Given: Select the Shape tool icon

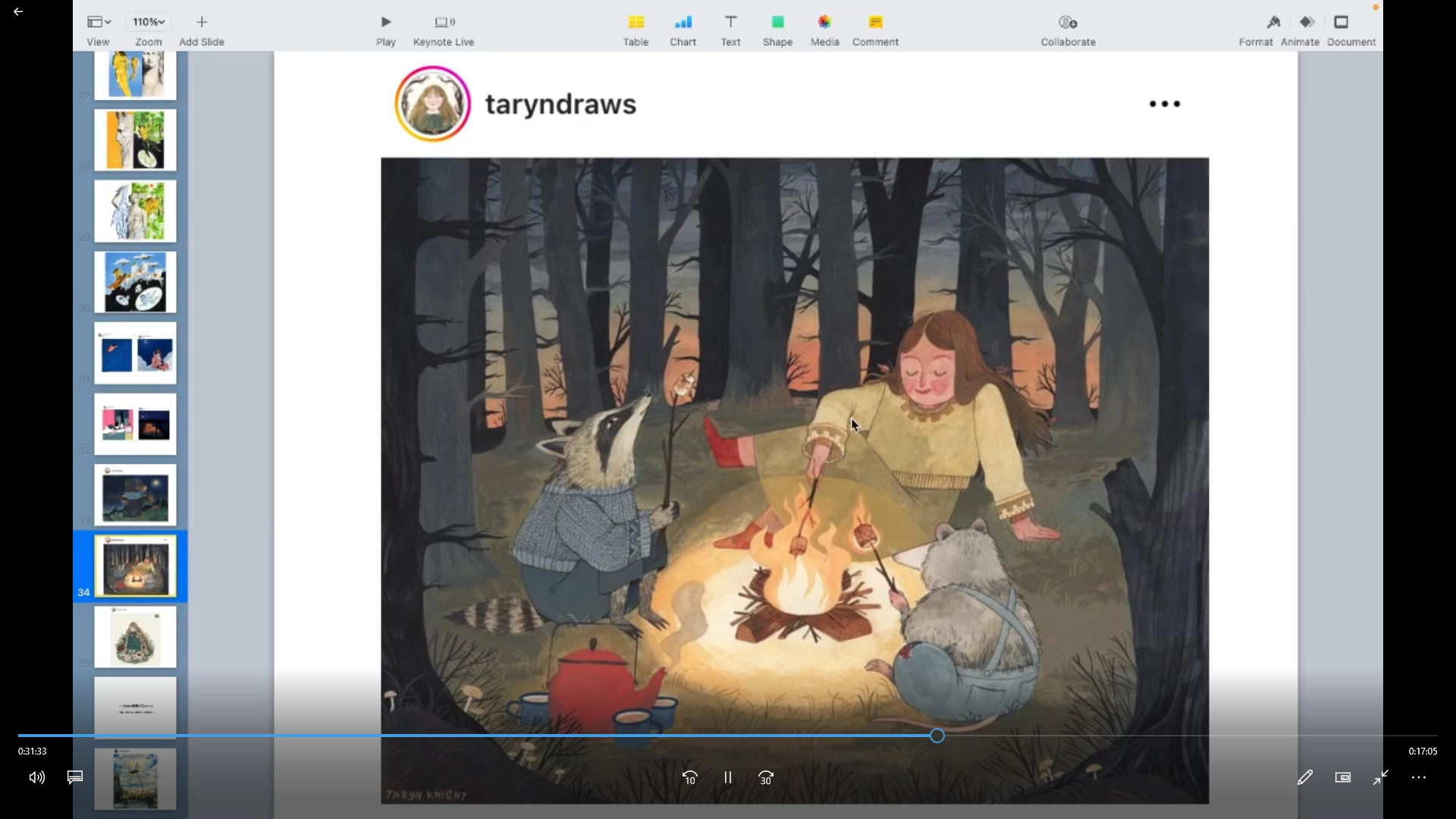Looking at the screenshot, I should [777, 23].
